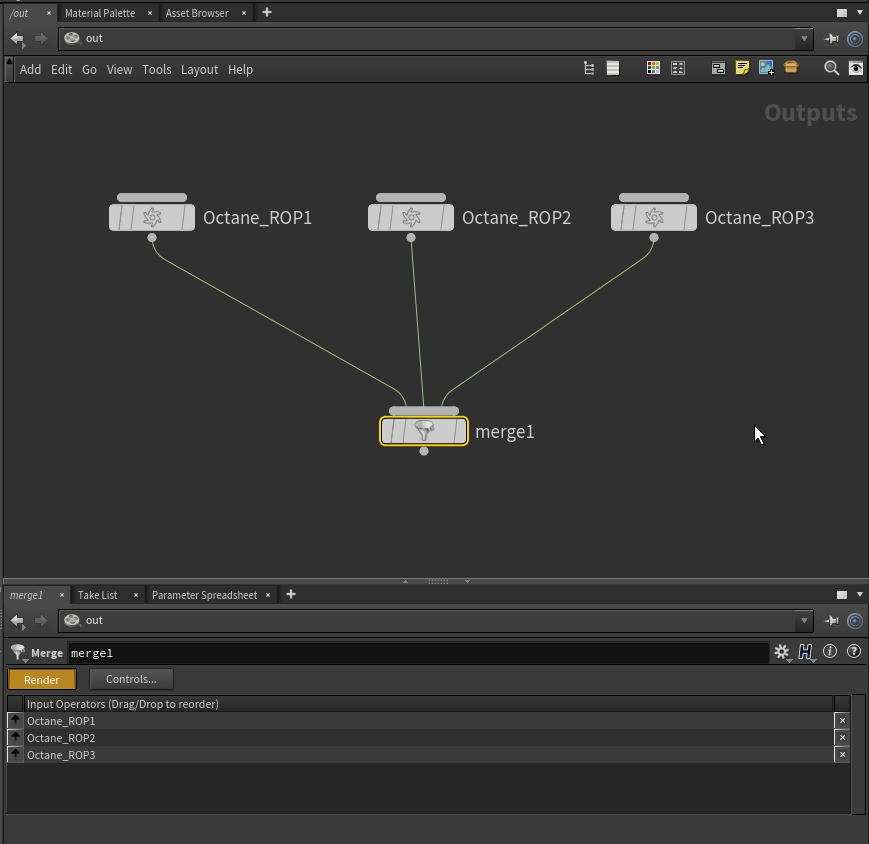Remove Octane_ROP2 from input operators
Image resolution: width=869 pixels, height=844 pixels.
click(842, 738)
